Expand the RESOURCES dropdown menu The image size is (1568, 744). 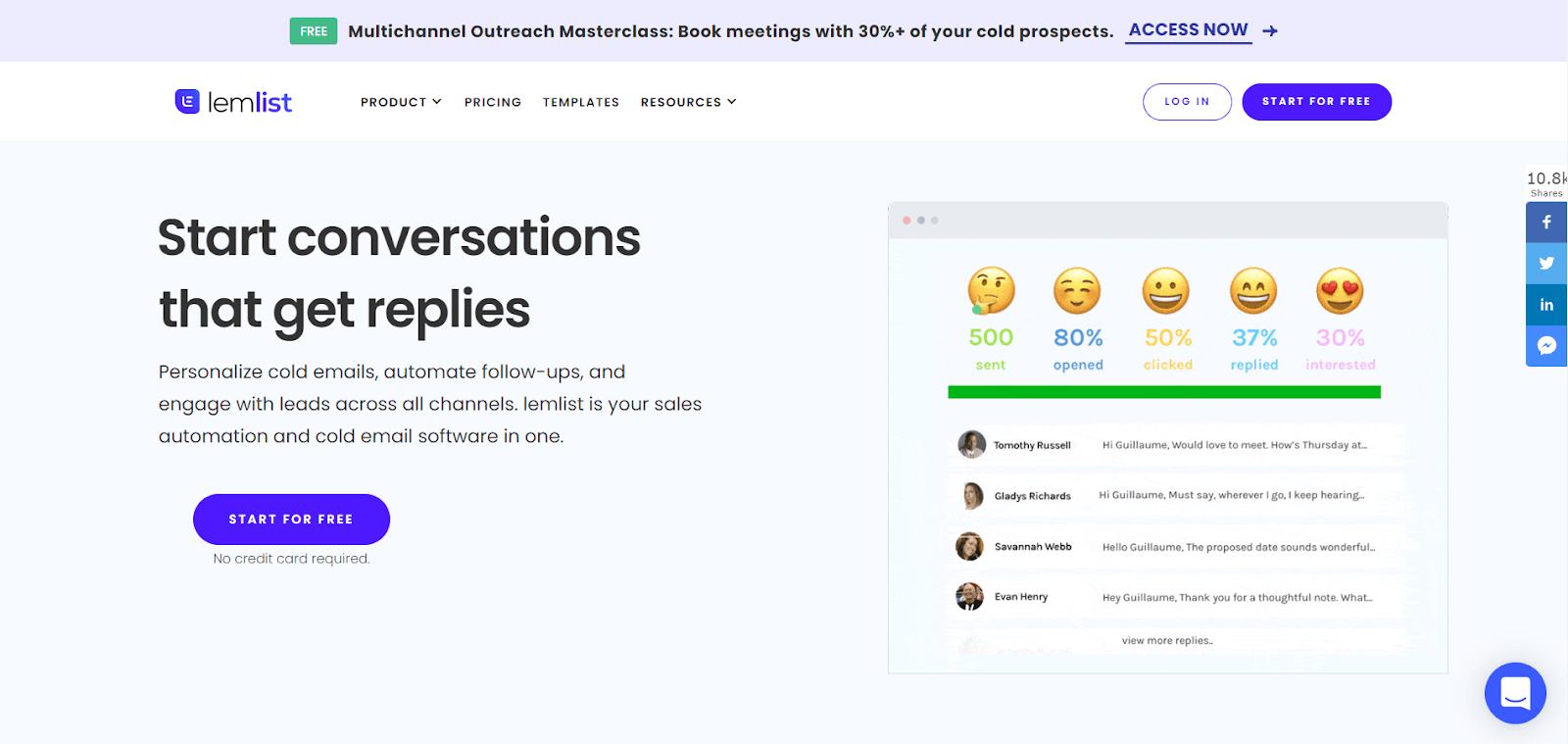click(x=688, y=102)
